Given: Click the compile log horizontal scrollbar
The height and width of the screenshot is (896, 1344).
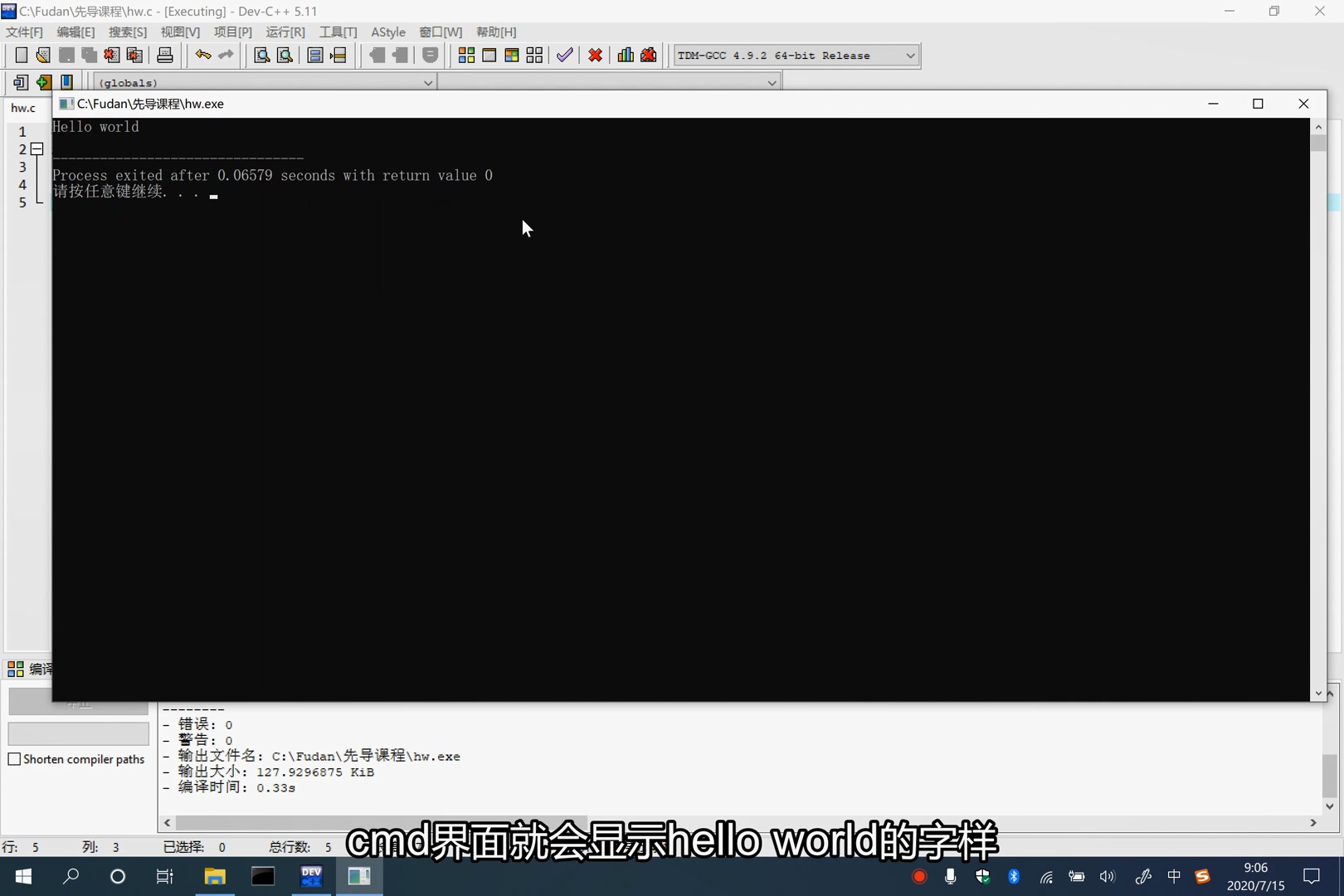Looking at the screenshot, I should (x=382, y=822).
